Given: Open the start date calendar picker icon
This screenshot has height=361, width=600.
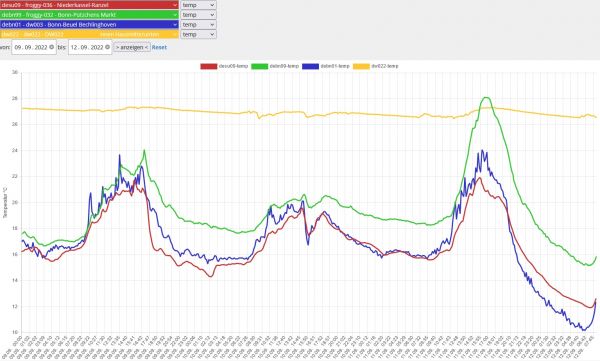Looking at the screenshot, I should 52,47.
